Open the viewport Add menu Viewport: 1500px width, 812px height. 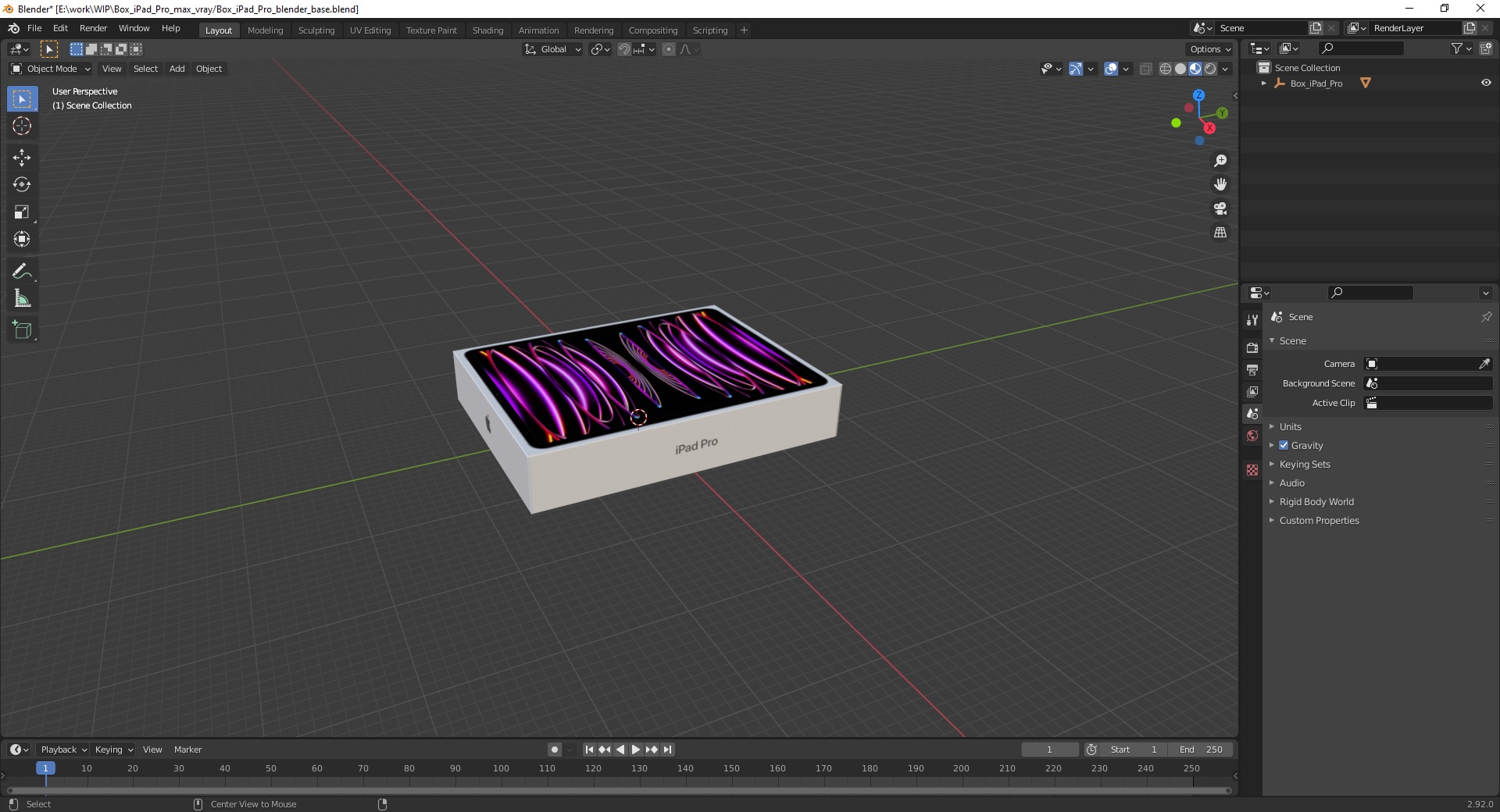177,69
